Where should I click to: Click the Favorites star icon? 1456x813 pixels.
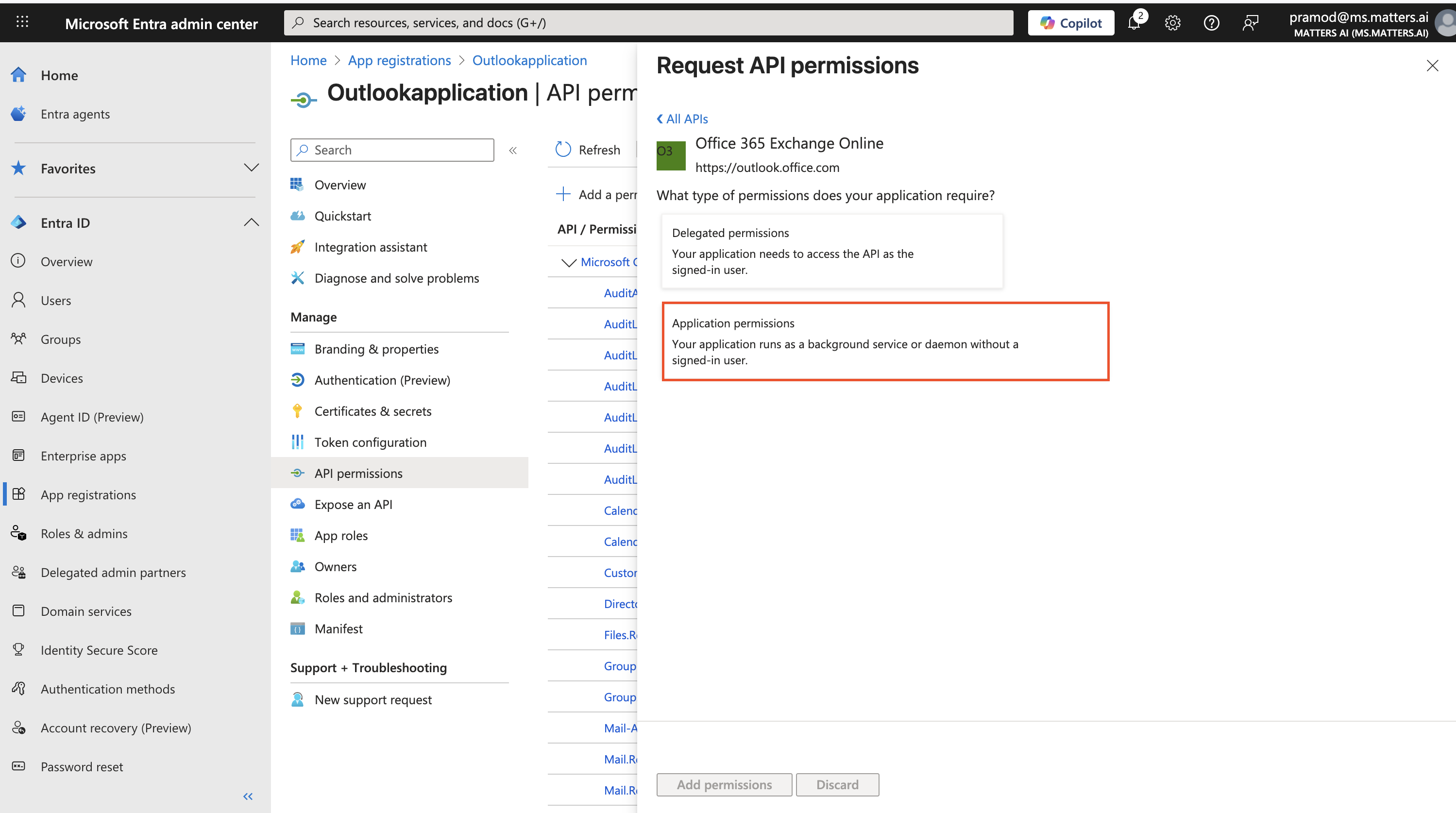(x=18, y=168)
